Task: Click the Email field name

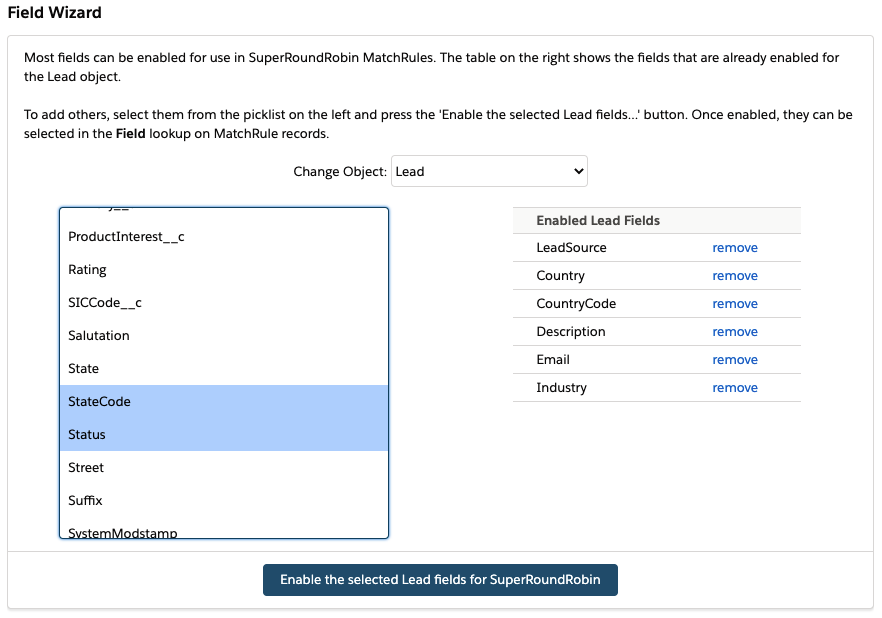Action: point(552,360)
